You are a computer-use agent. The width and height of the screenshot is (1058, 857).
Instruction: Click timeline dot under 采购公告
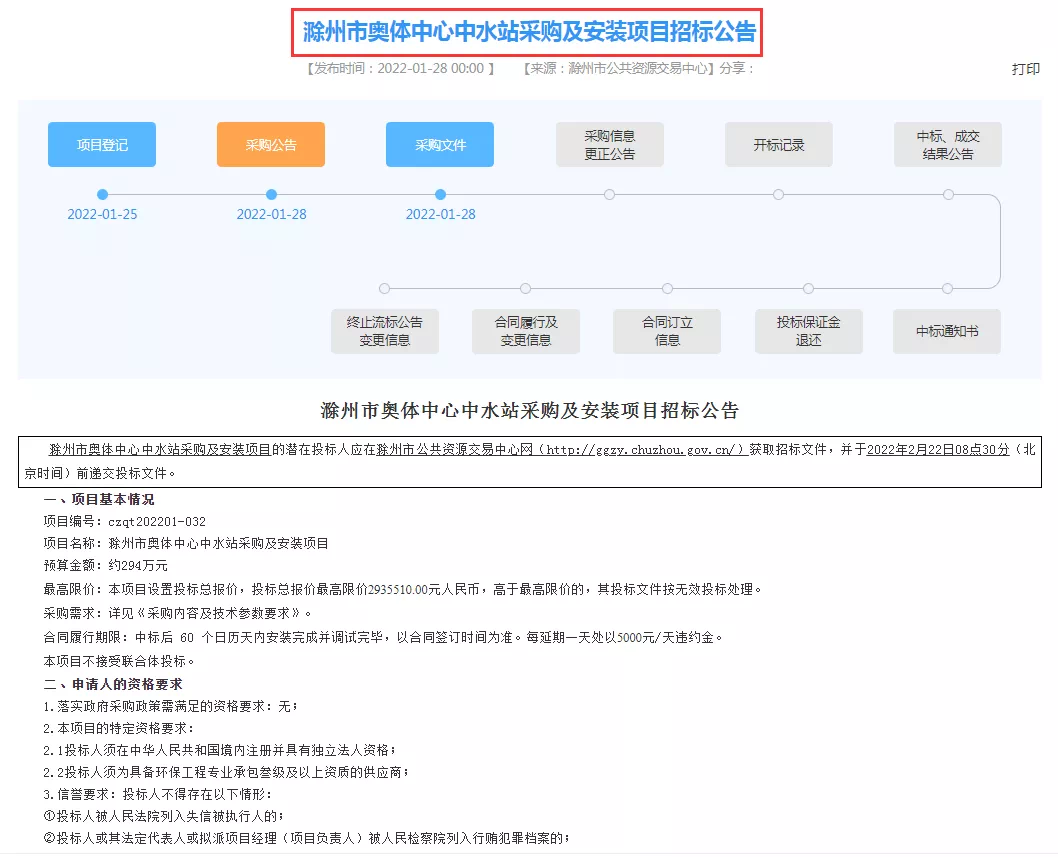[271, 195]
